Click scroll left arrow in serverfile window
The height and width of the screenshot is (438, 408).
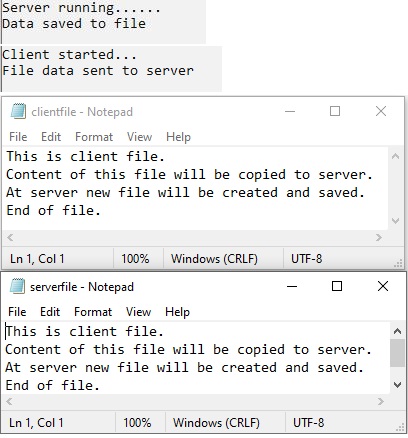coord(9,401)
